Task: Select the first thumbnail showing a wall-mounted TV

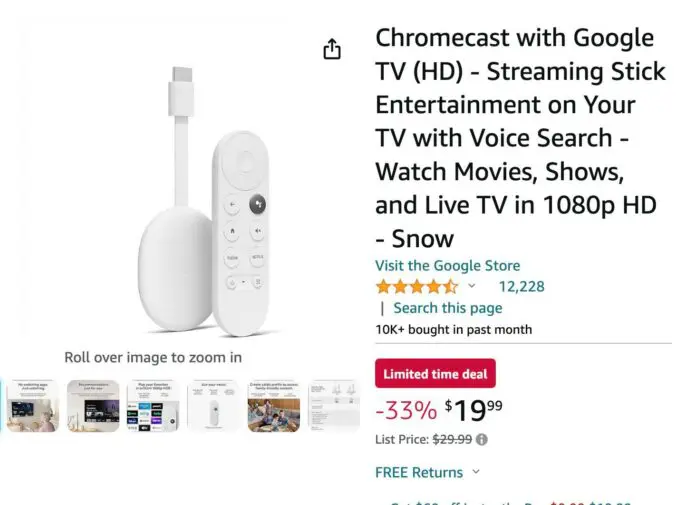Action: click(x=33, y=405)
